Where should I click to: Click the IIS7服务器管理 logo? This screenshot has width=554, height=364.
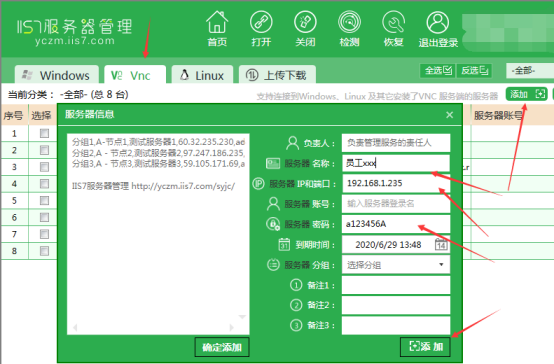[x=75, y=31]
